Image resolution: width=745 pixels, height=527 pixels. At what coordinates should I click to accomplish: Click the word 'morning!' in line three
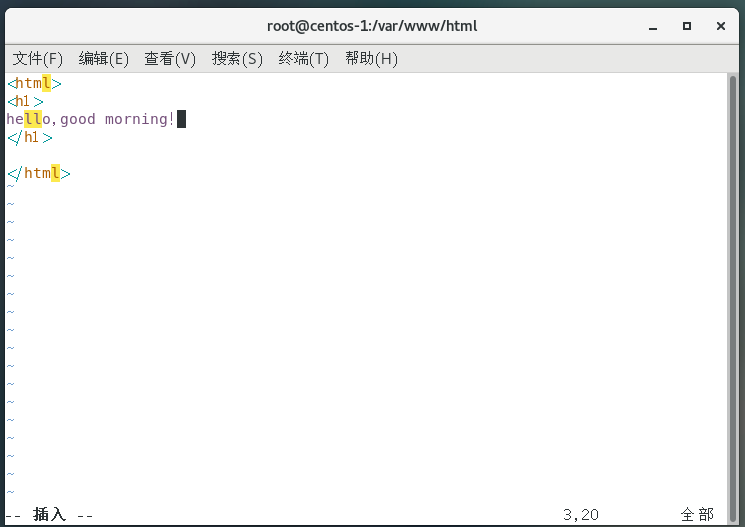[140, 119]
